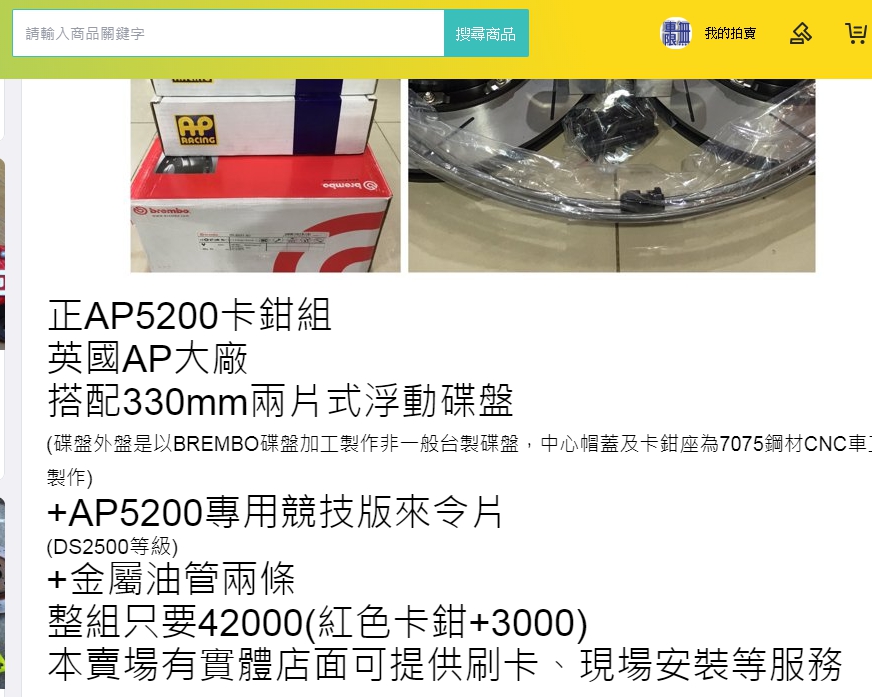Click the +金屬油管兩條 line
Screen dimensions: 872x697
coord(171,579)
